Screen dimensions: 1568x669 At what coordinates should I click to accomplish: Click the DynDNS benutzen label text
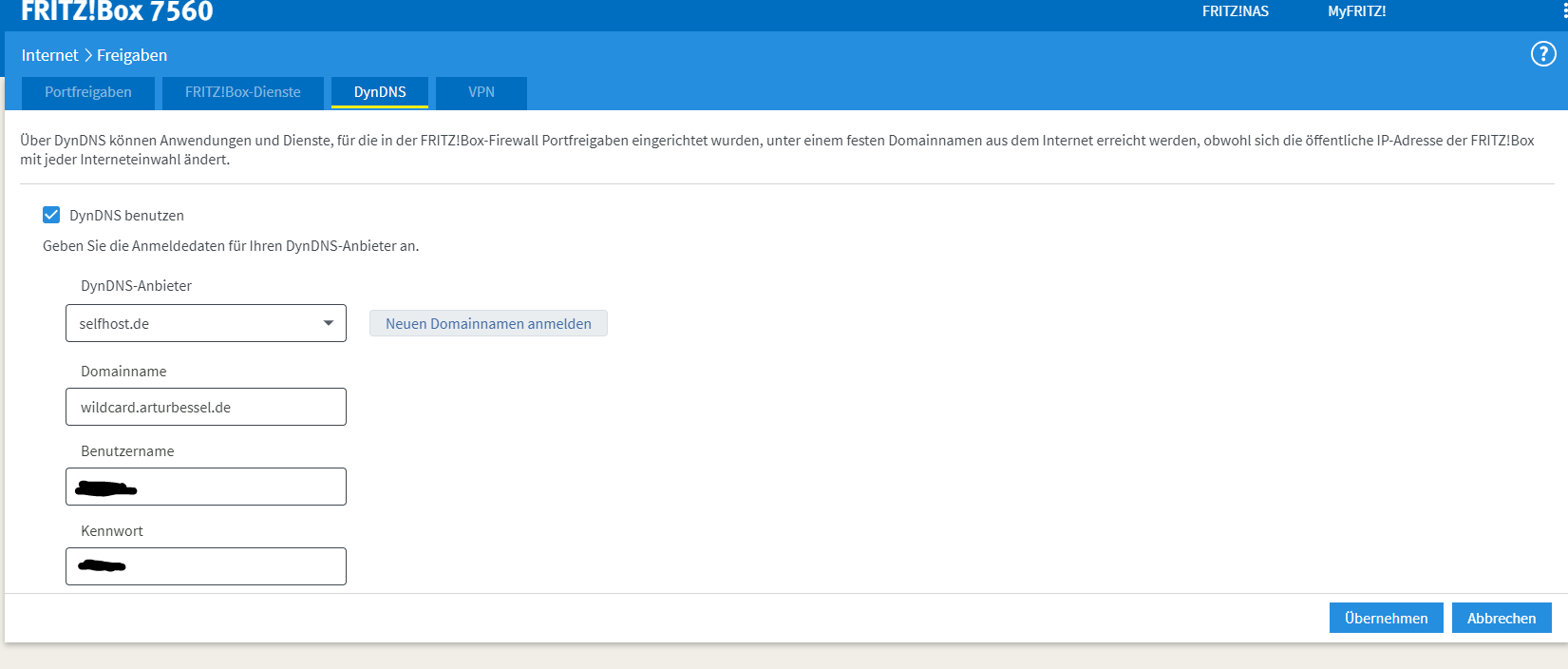[126, 216]
